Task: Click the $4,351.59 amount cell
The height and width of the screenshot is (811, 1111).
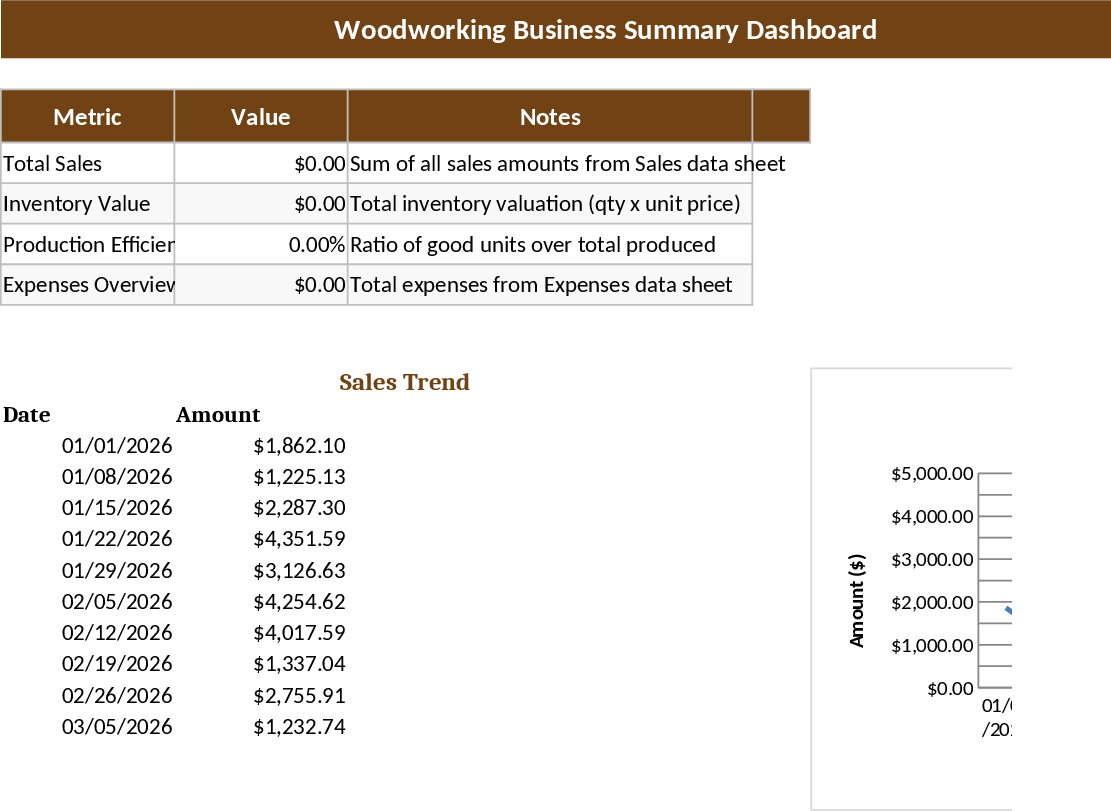Action: (x=300, y=538)
